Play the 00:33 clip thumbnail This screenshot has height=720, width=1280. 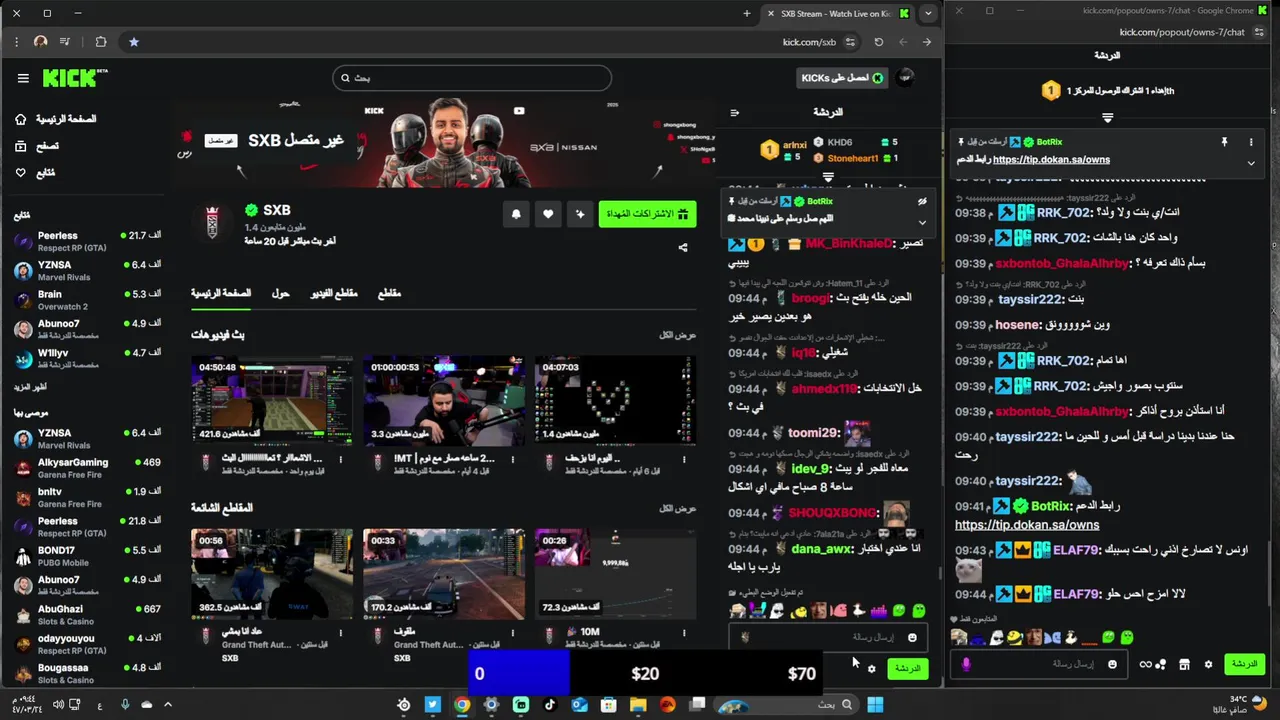click(444, 574)
